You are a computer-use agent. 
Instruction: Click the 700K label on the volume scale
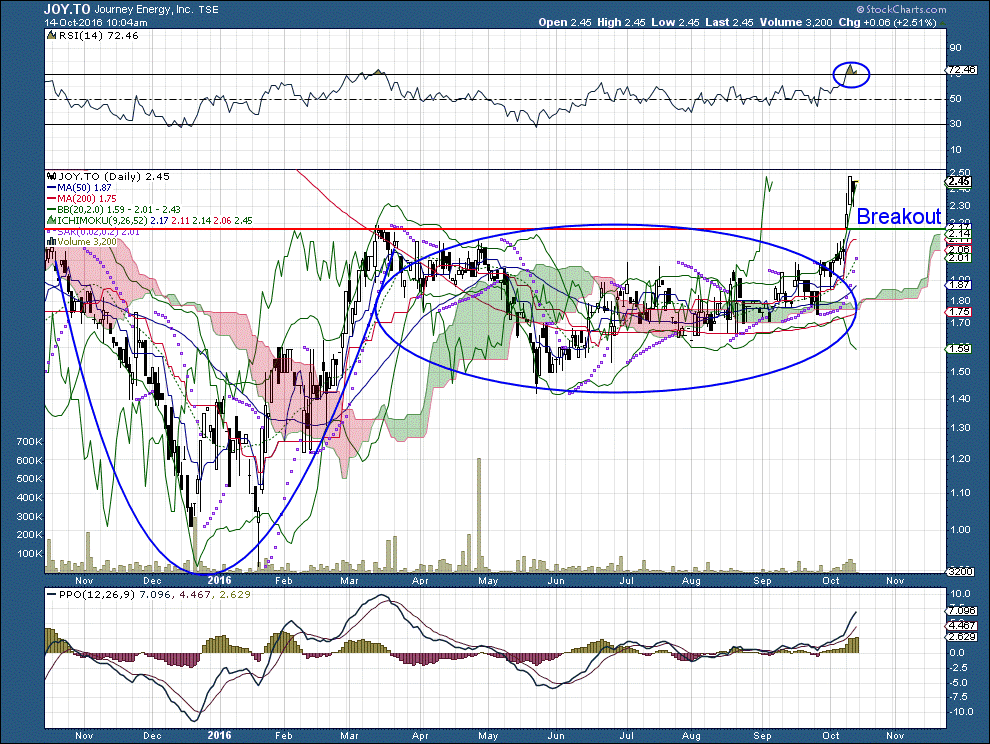pyautogui.click(x=29, y=441)
